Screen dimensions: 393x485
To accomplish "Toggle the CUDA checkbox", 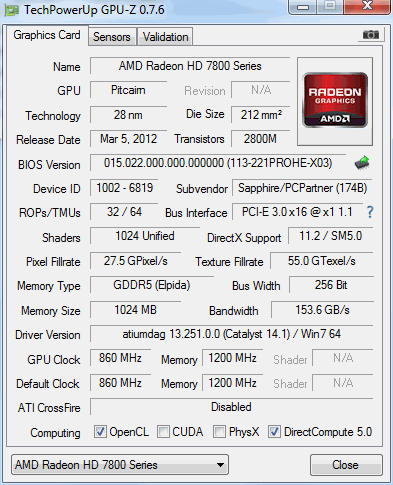I will click(x=163, y=432).
